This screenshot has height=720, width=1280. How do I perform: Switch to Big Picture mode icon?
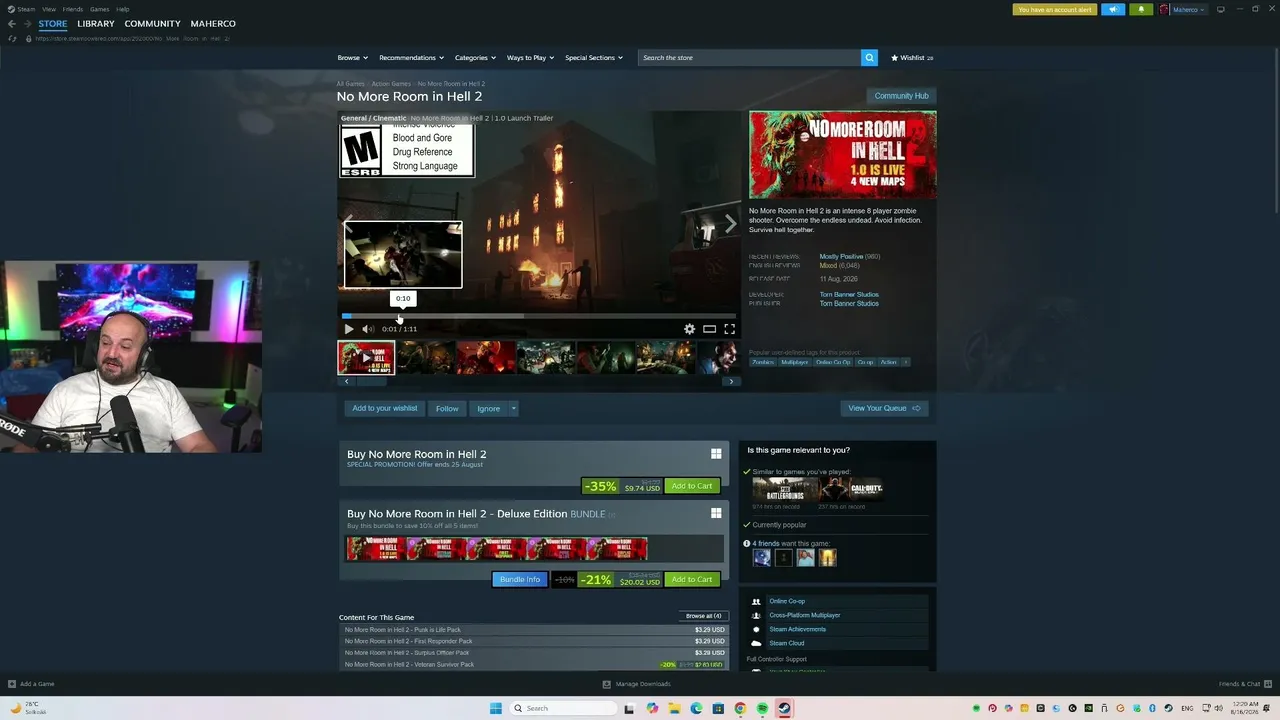click(x=1220, y=10)
